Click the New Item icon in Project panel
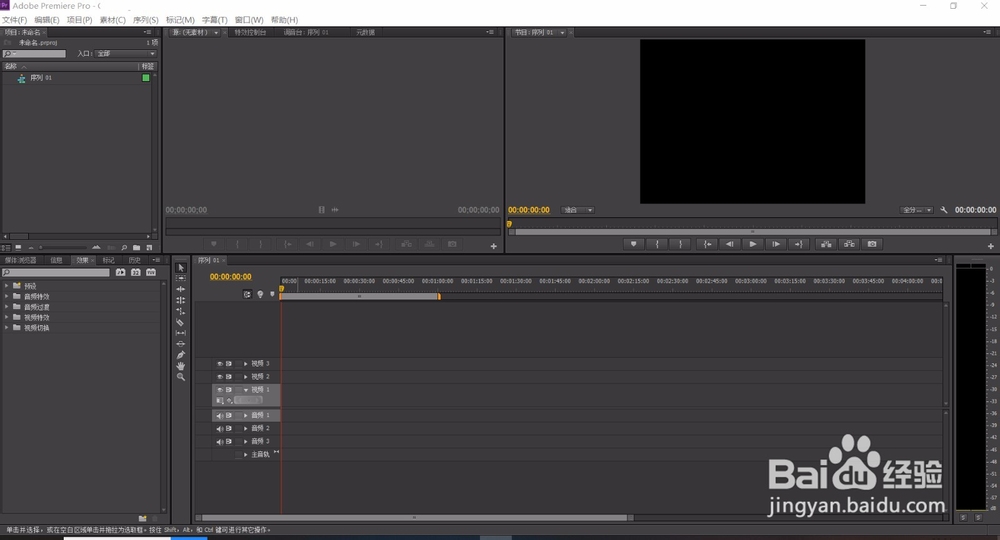 click(149, 247)
